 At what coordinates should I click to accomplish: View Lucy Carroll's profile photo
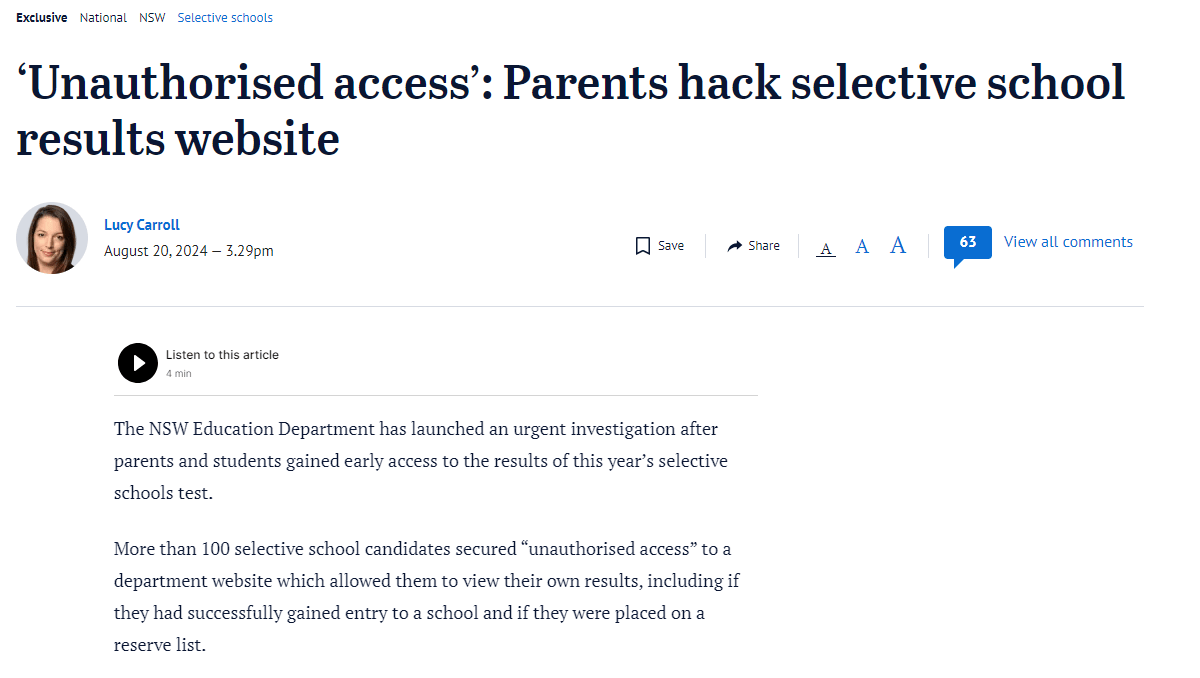click(51, 238)
